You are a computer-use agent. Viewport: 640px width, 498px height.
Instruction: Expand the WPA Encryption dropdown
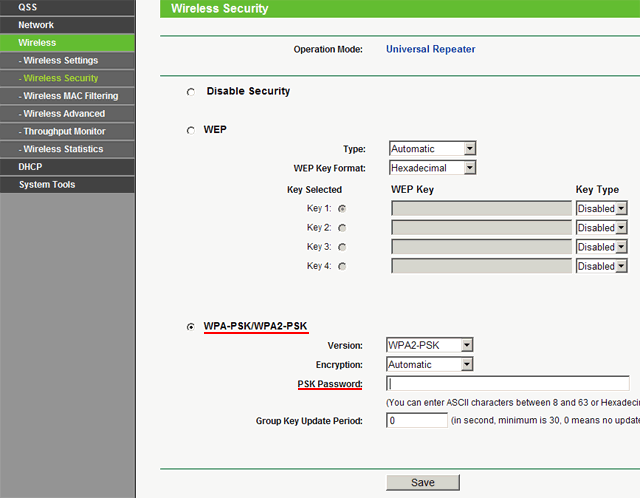click(429, 365)
